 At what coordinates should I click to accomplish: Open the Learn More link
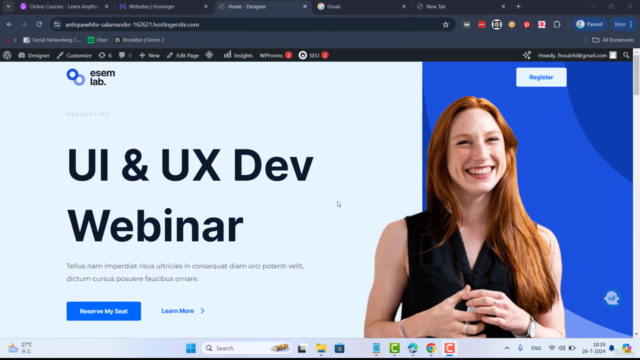[x=183, y=311]
